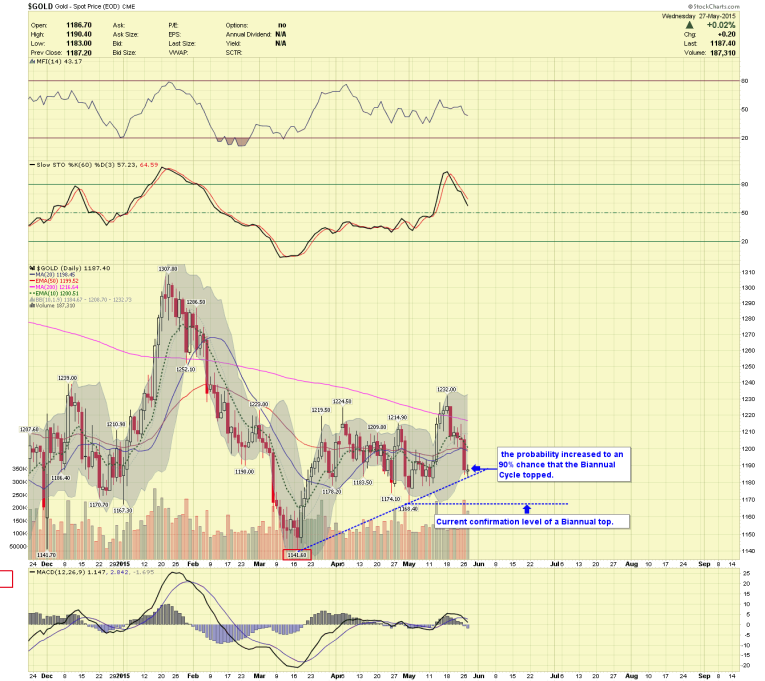This screenshot has height=681, width=765.
Task: Click the blue up arrow above confirmation note
Action: (527, 510)
